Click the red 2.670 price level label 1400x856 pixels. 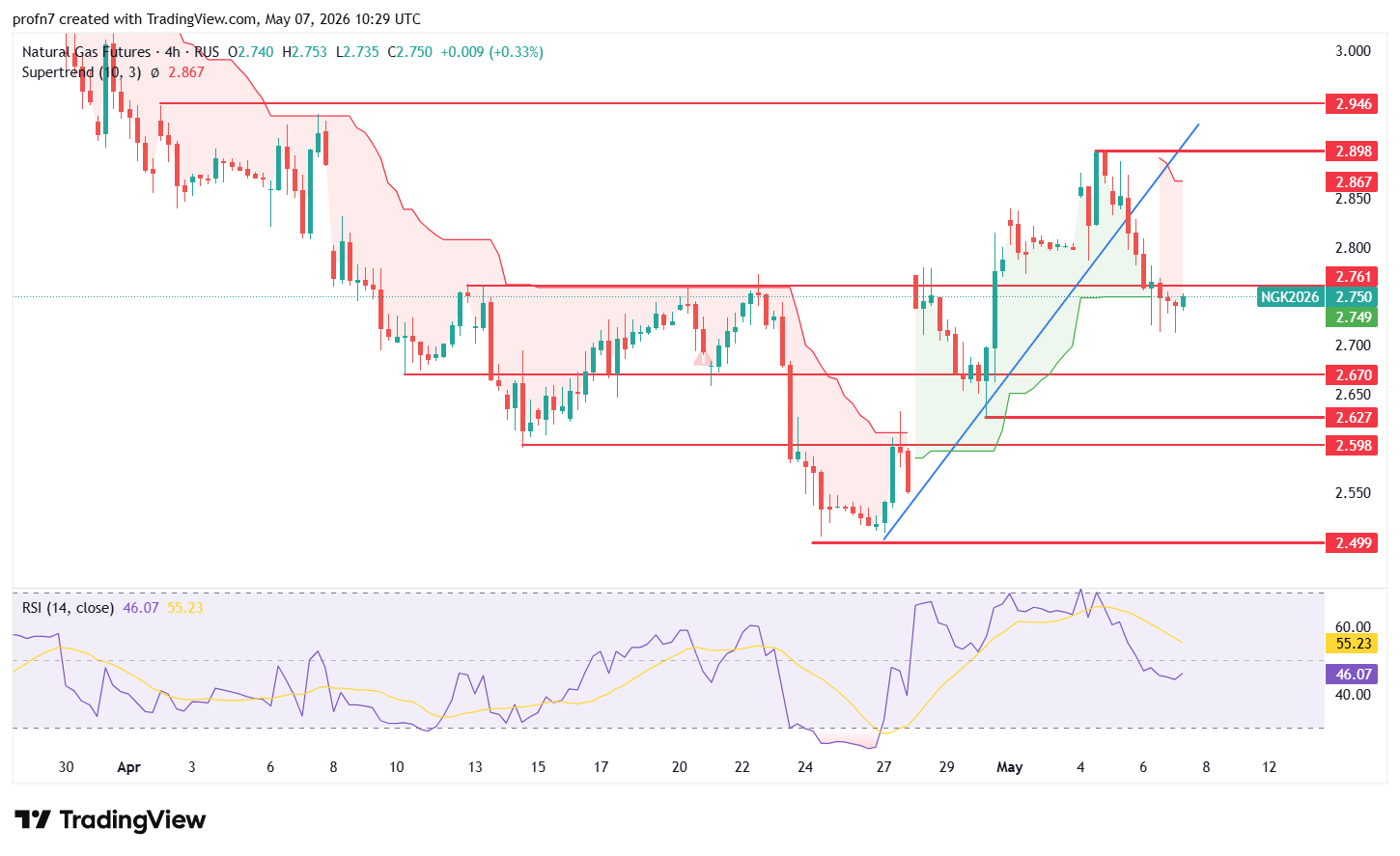tap(1353, 375)
